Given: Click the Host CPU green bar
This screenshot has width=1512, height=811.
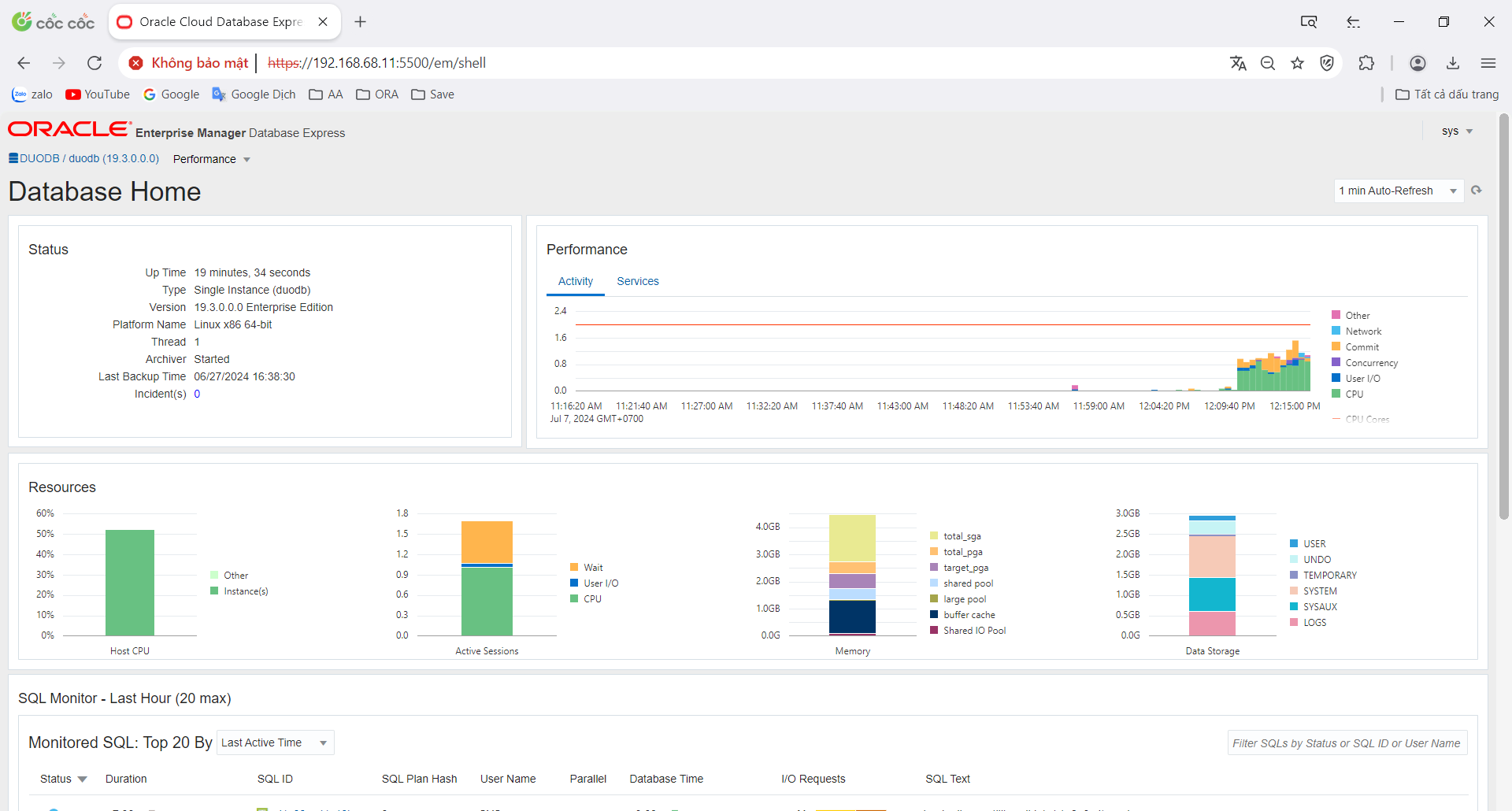Looking at the screenshot, I should click(130, 583).
